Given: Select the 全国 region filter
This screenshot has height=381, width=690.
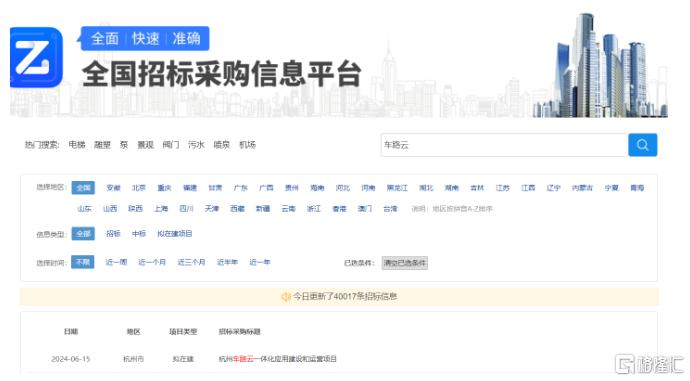Looking at the screenshot, I should point(83,188).
